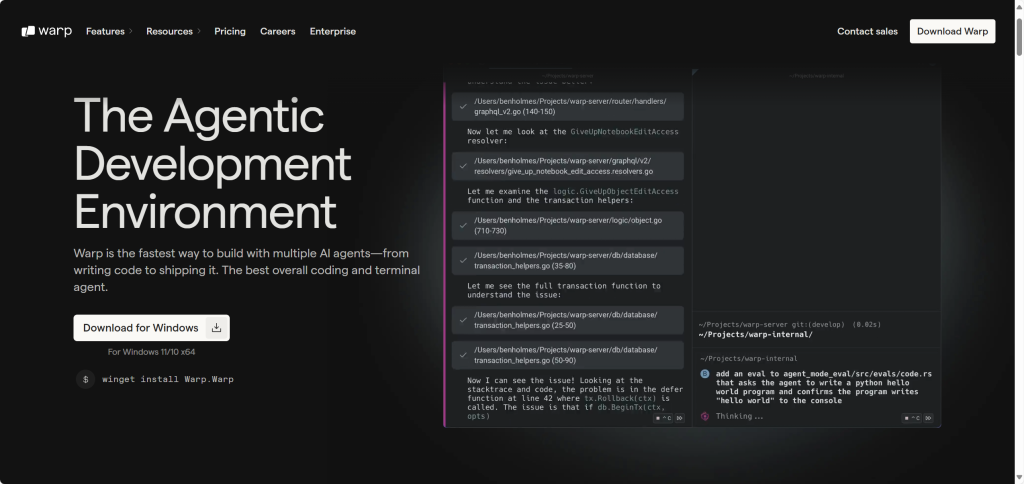Viewport: 1024px width, 484px height.
Task: Click the logic.GiveUpObjectEditAccess code reference
Action: [x=616, y=191]
